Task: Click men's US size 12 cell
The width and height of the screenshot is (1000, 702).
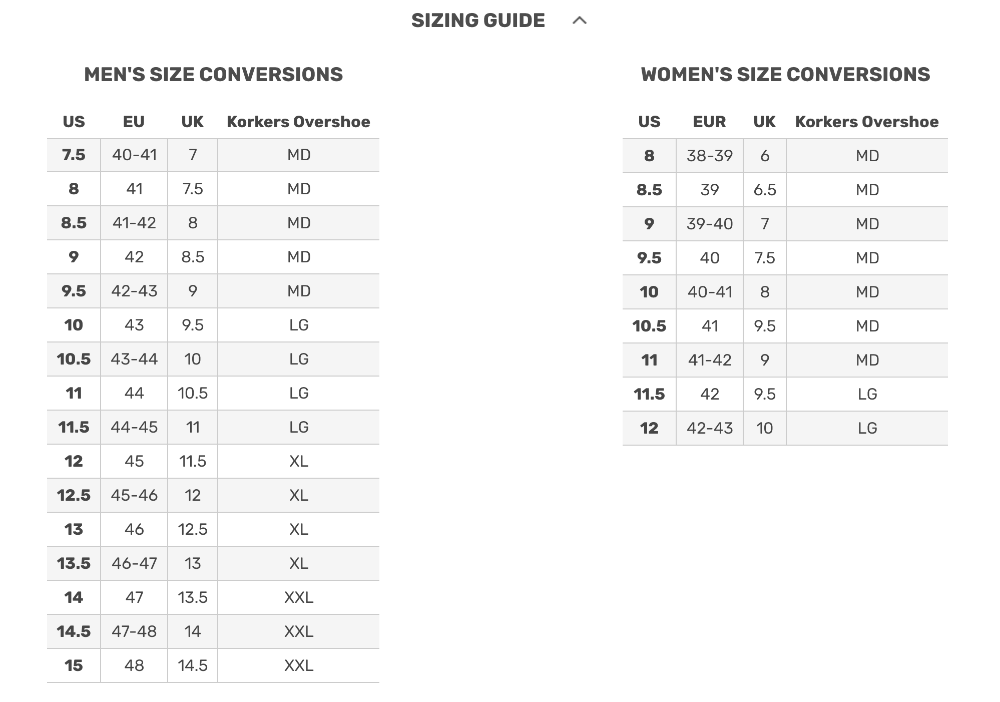Action: point(74,461)
